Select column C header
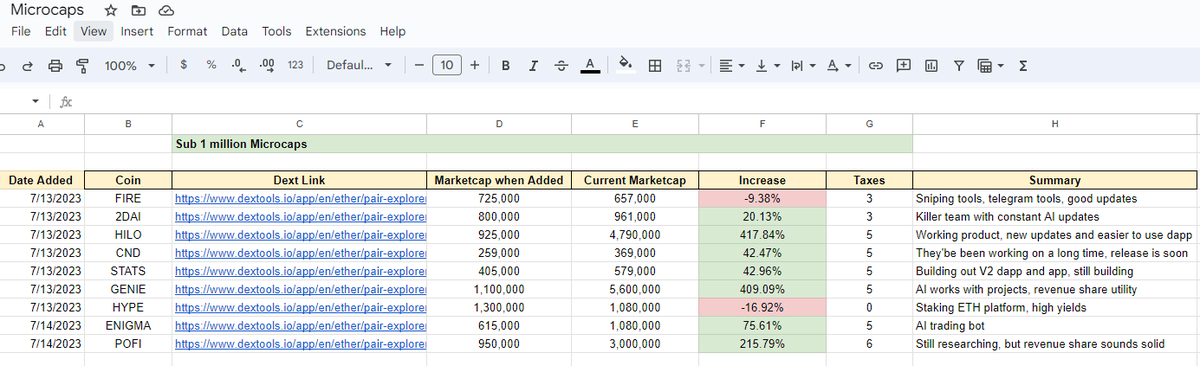This screenshot has height=366, width=1200. (300, 124)
